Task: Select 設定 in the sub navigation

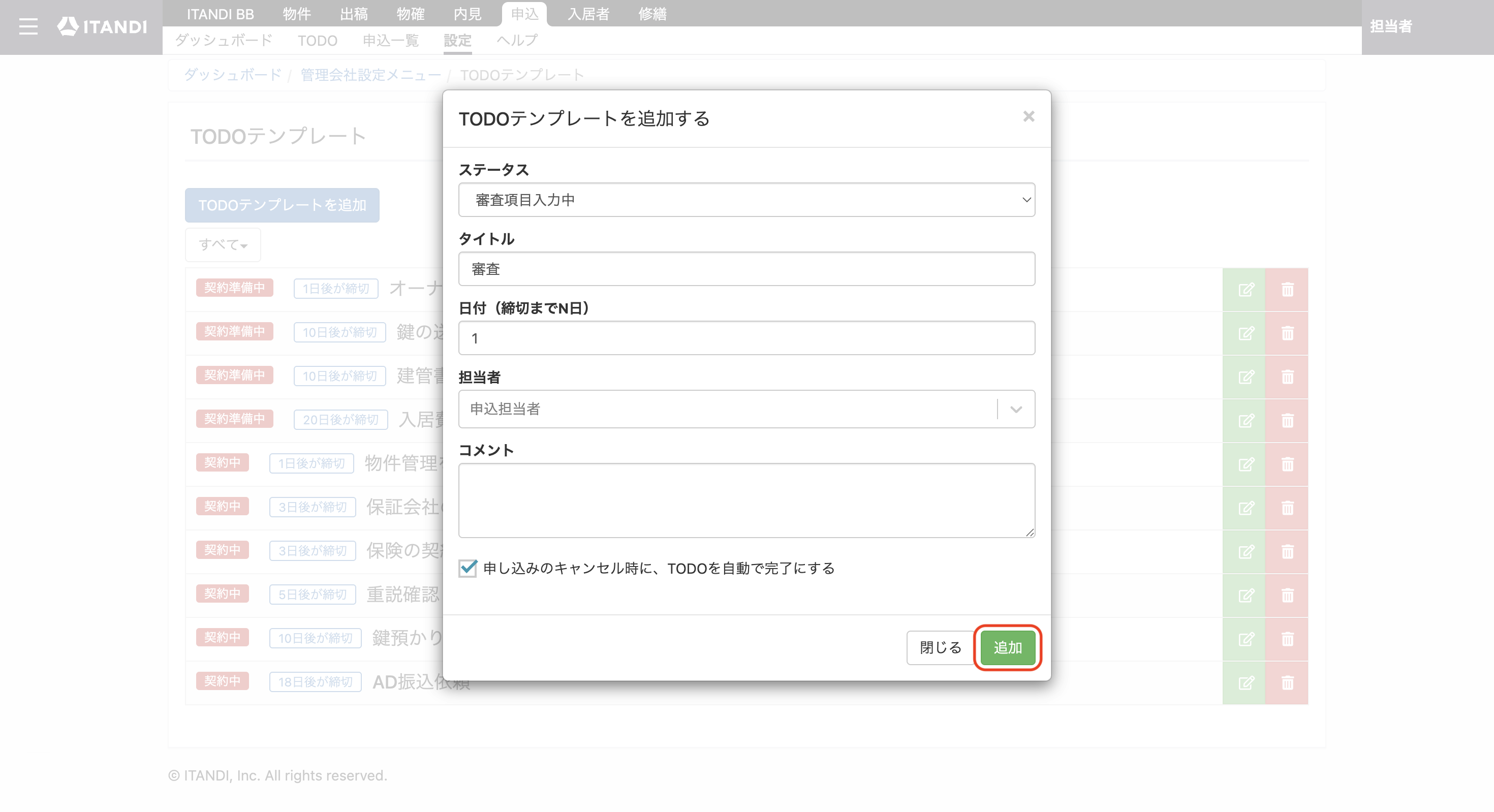Action: pyautogui.click(x=457, y=40)
